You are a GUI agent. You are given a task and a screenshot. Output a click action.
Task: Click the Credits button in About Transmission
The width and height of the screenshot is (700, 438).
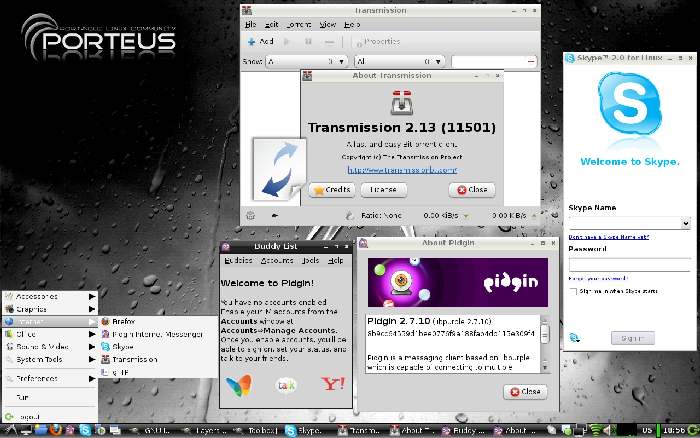click(x=331, y=189)
